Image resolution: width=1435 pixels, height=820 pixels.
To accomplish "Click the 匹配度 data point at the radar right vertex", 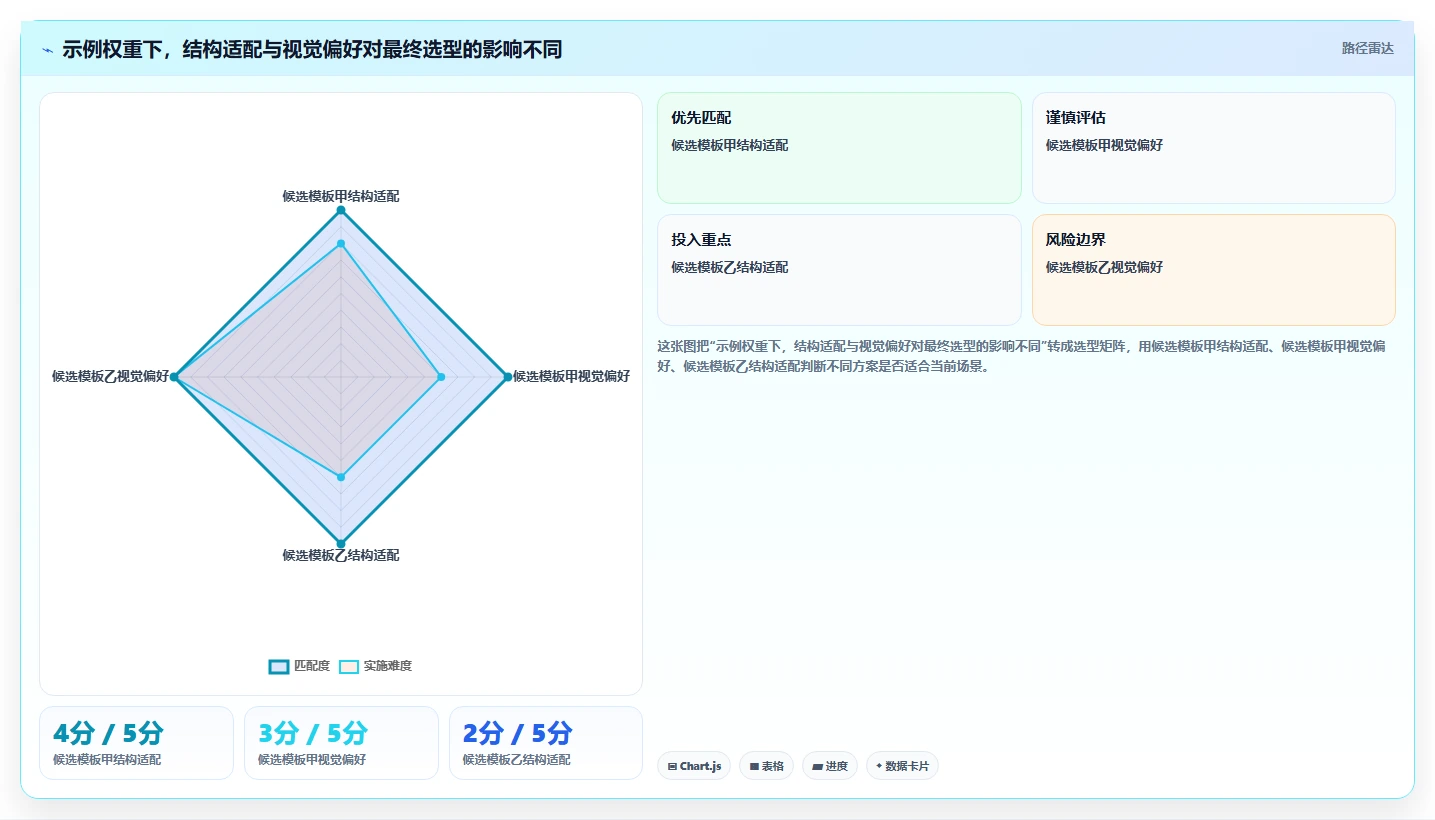I will pos(507,377).
